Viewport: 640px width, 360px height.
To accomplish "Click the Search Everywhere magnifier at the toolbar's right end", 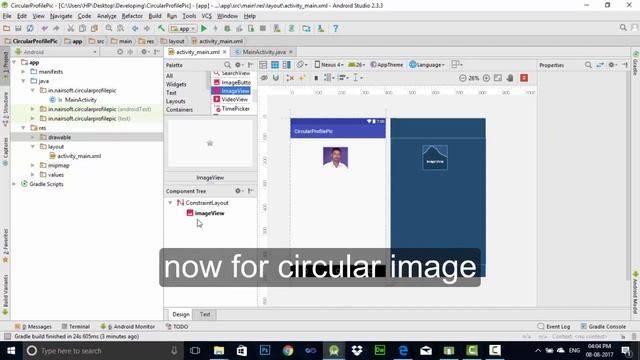I will 623,28.
